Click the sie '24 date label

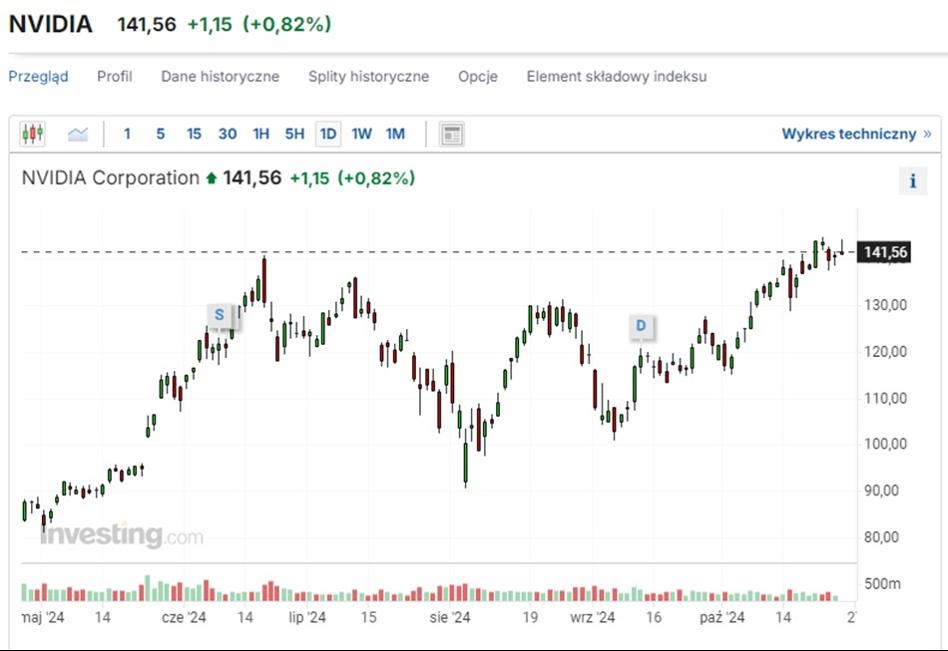(450, 617)
